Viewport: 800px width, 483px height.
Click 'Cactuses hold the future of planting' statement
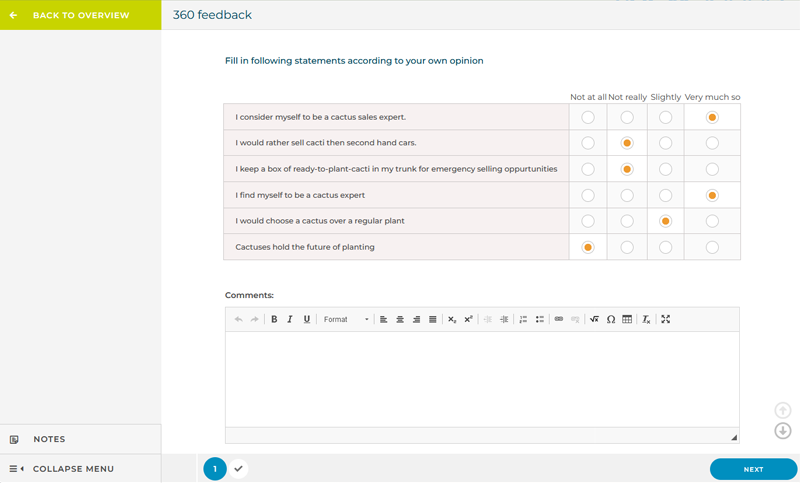point(305,247)
